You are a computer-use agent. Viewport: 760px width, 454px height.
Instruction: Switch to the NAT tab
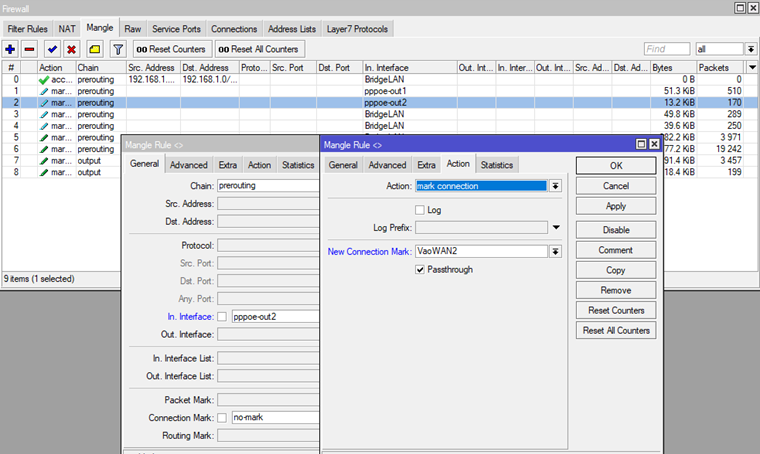[67, 28]
